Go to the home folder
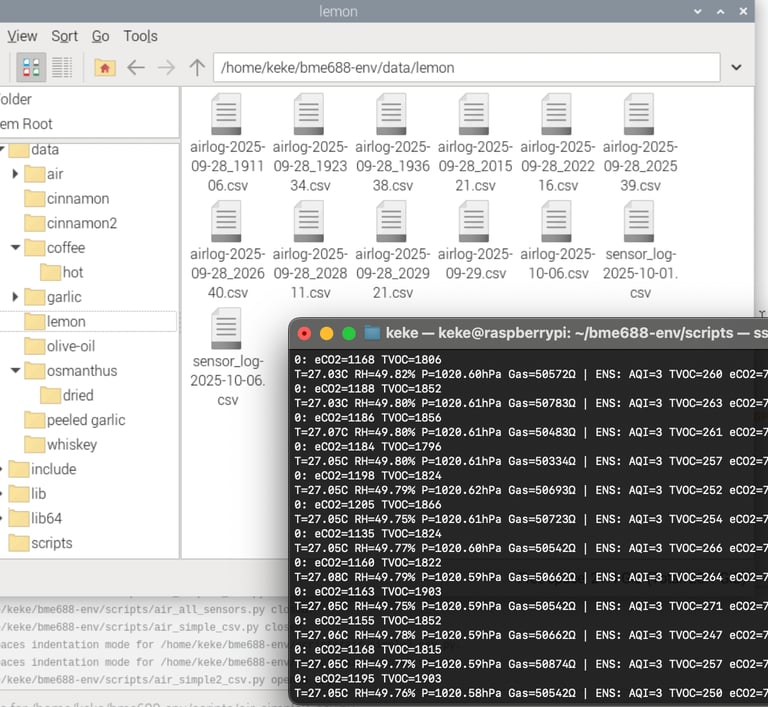Screen dimensions: 768x707 (x=104, y=68)
